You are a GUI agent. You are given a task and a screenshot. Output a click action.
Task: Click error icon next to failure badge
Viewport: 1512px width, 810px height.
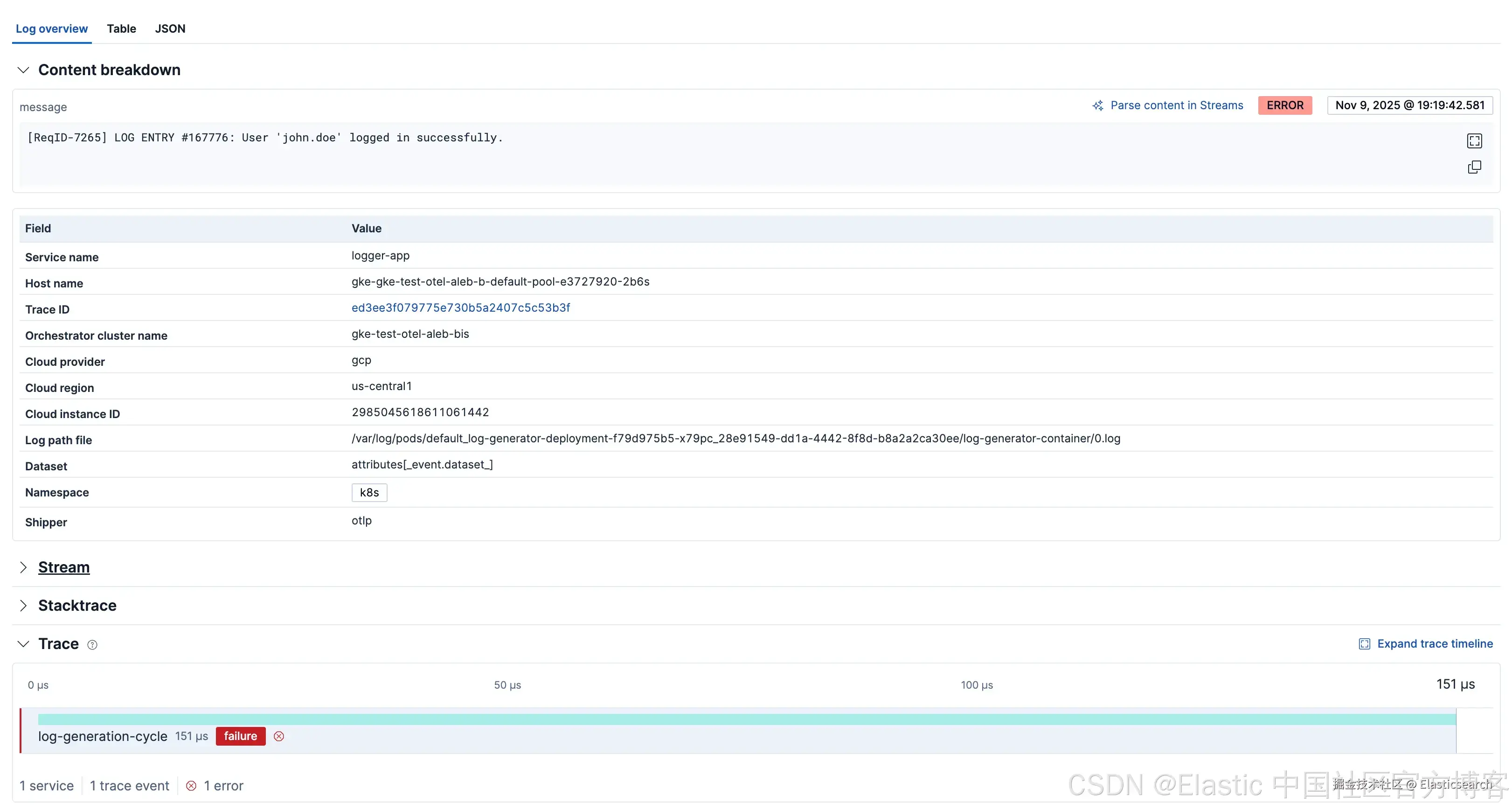(279, 736)
